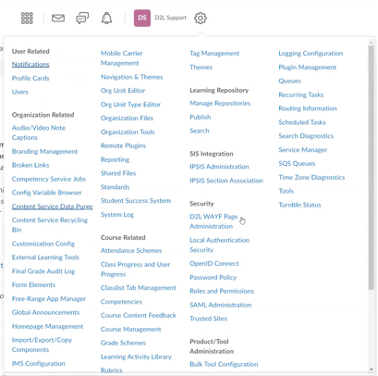
Task: Open Password Policy
Action: 213,277
